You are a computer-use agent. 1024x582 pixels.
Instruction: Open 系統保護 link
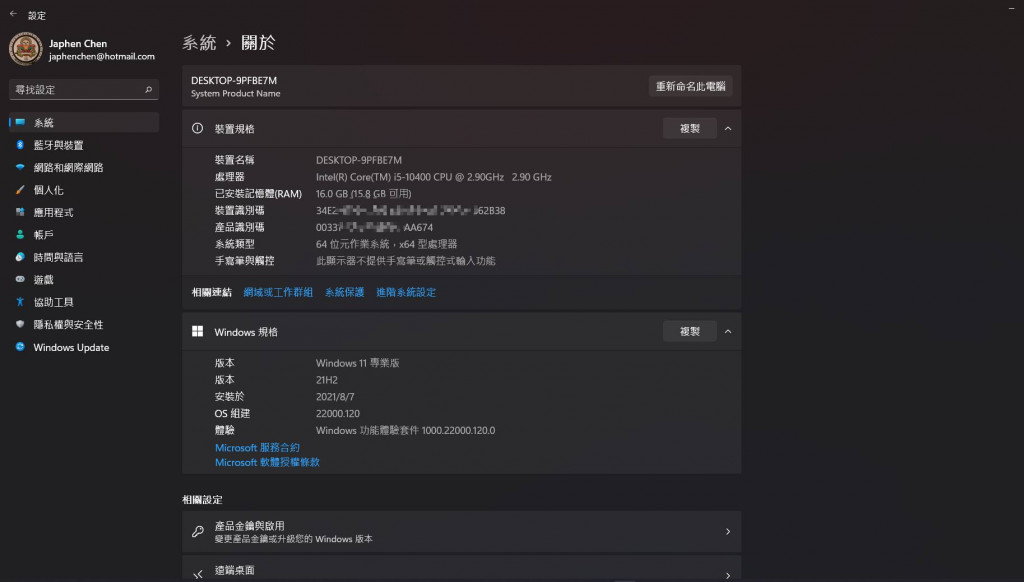pos(345,292)
